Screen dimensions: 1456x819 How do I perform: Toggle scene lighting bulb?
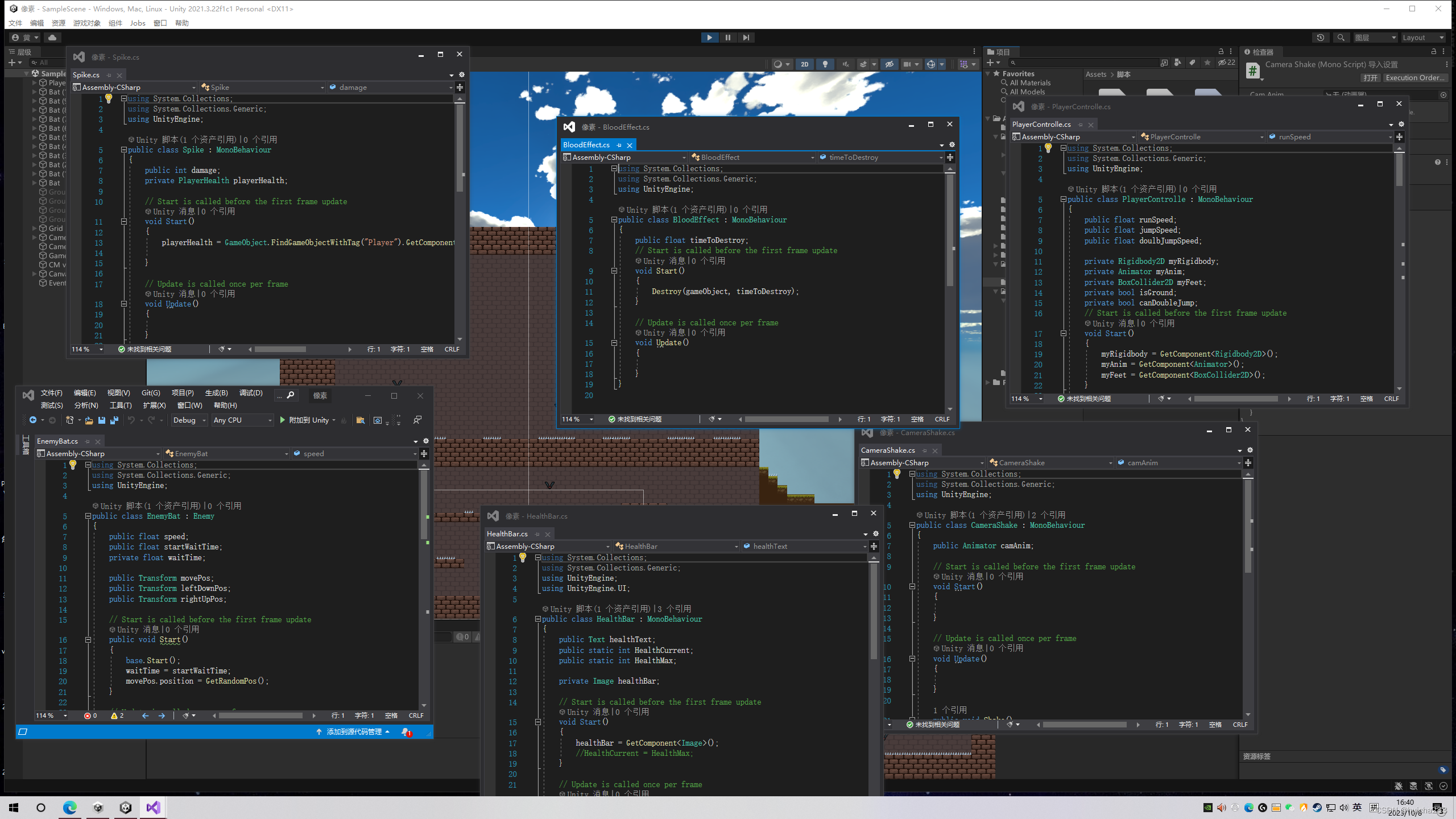[x=825, y=64]
